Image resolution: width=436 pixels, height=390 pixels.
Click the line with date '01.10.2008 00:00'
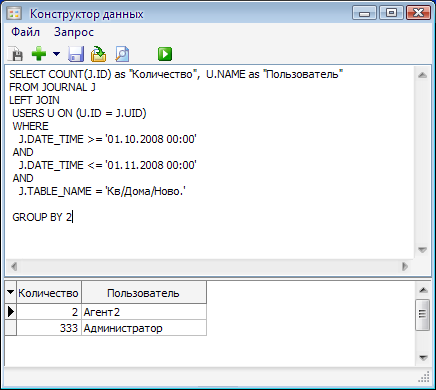[x=107, y=139]
